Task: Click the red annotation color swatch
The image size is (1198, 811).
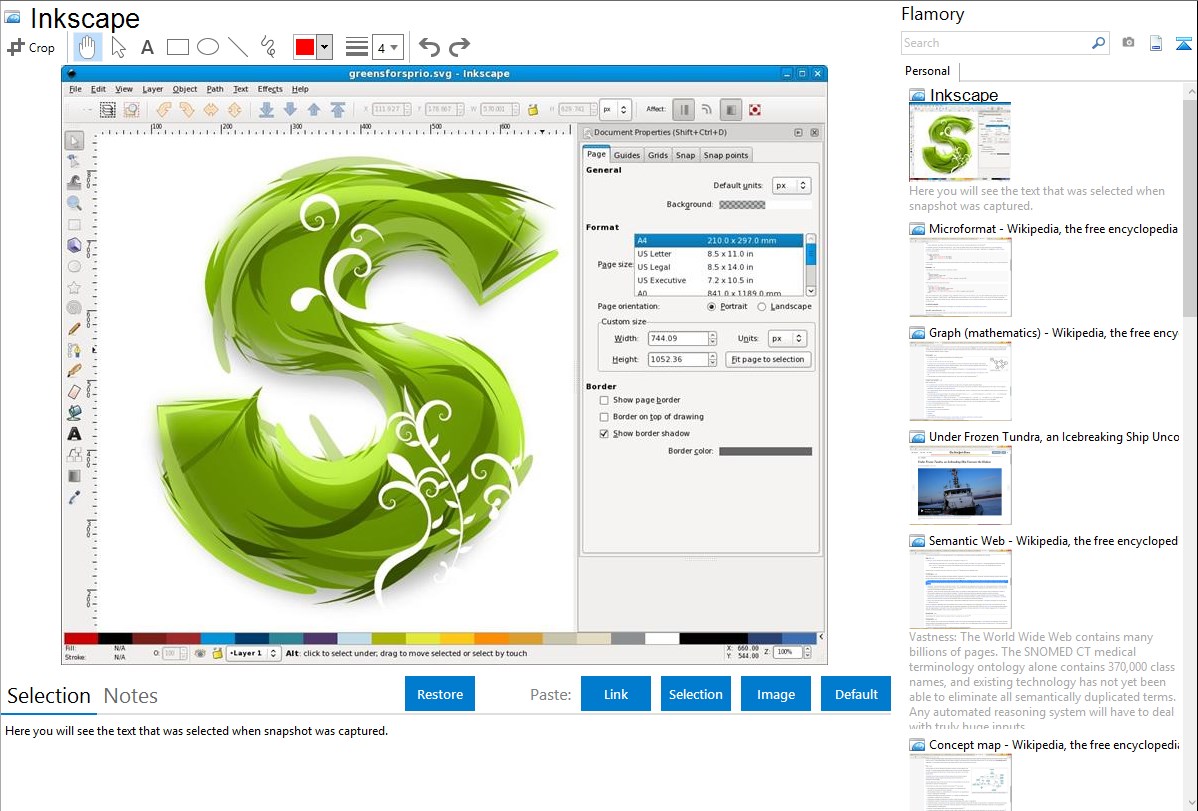Action: tap(305, 47)
